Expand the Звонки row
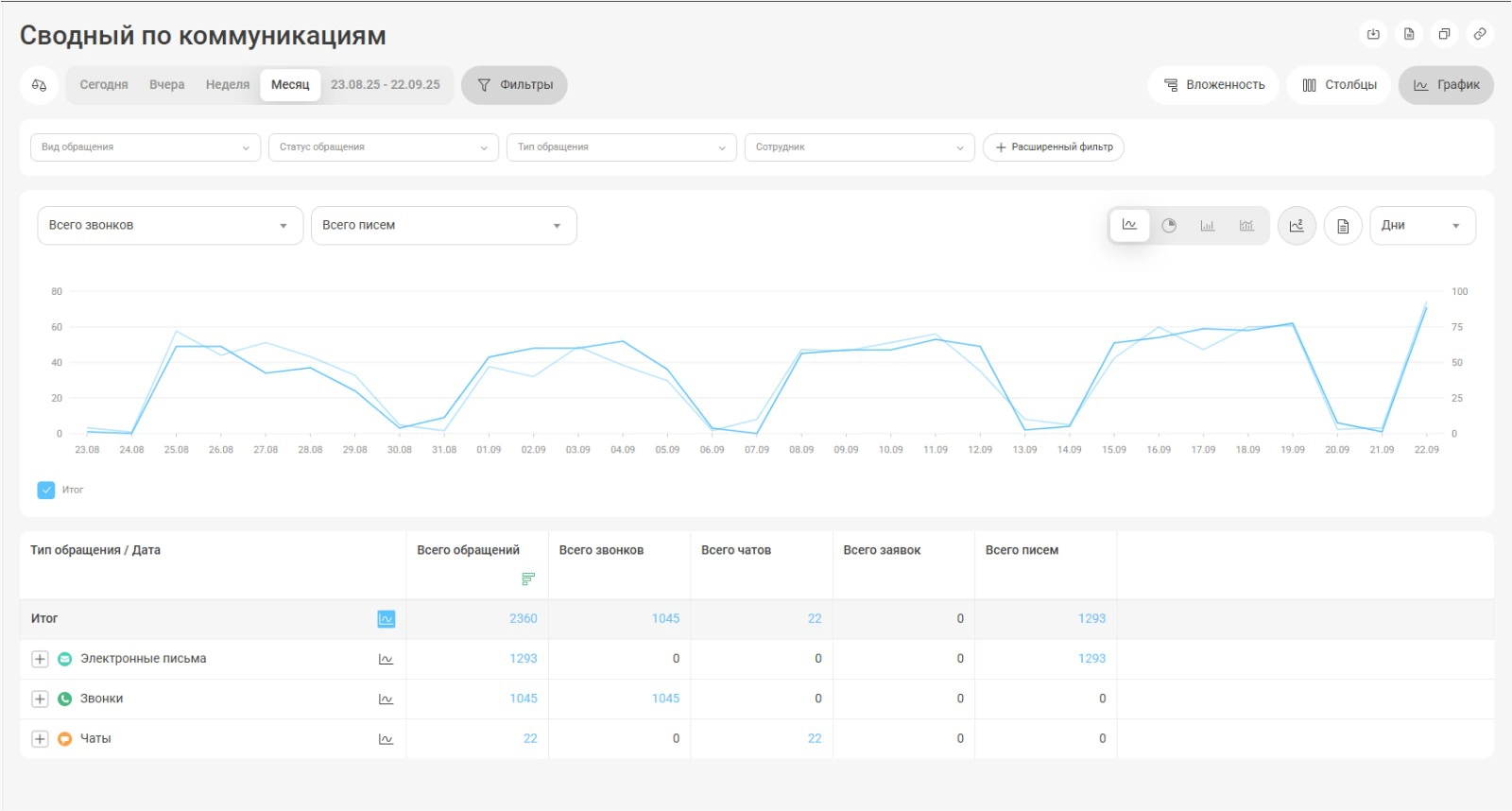Viewport: 1512px width, 811px height. (40, 699)
